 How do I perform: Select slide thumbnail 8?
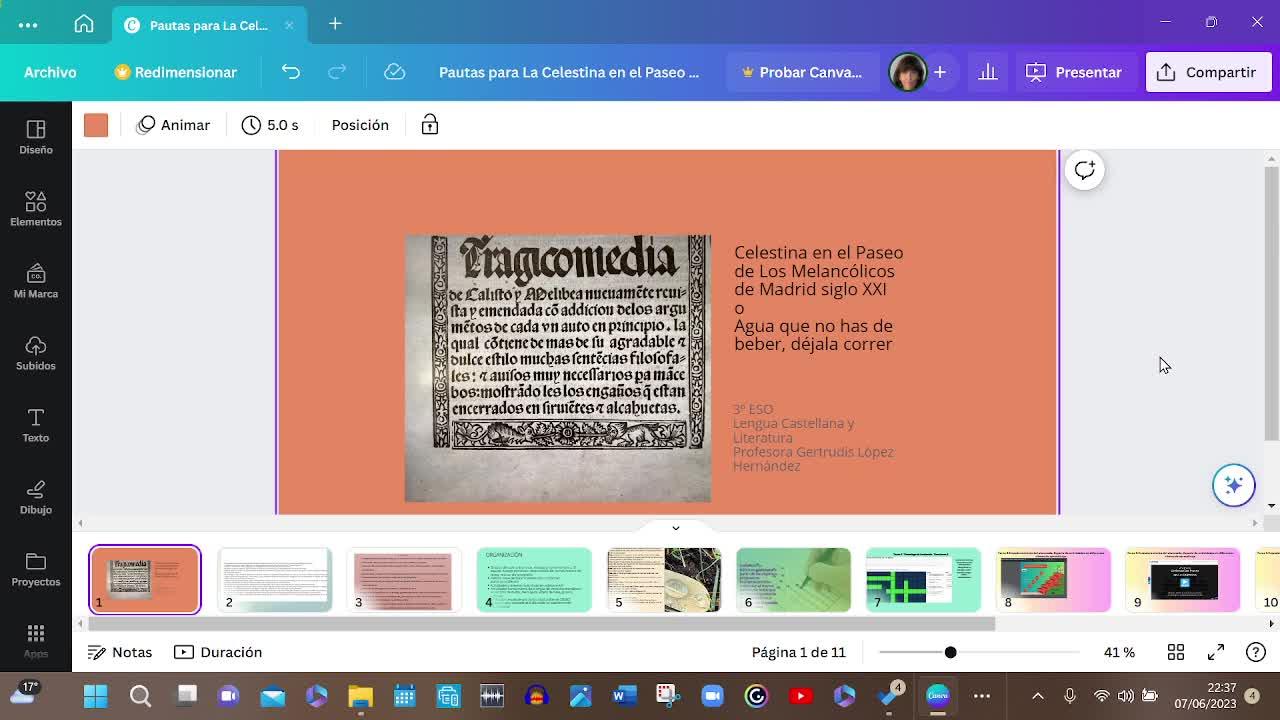pyautogui.click(x=1053, y=580)
